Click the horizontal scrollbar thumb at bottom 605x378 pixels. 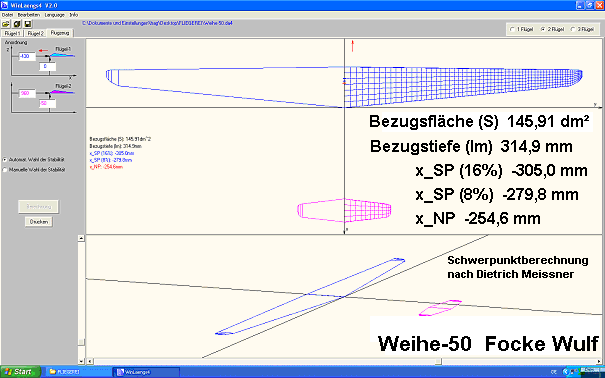[438, 361]
